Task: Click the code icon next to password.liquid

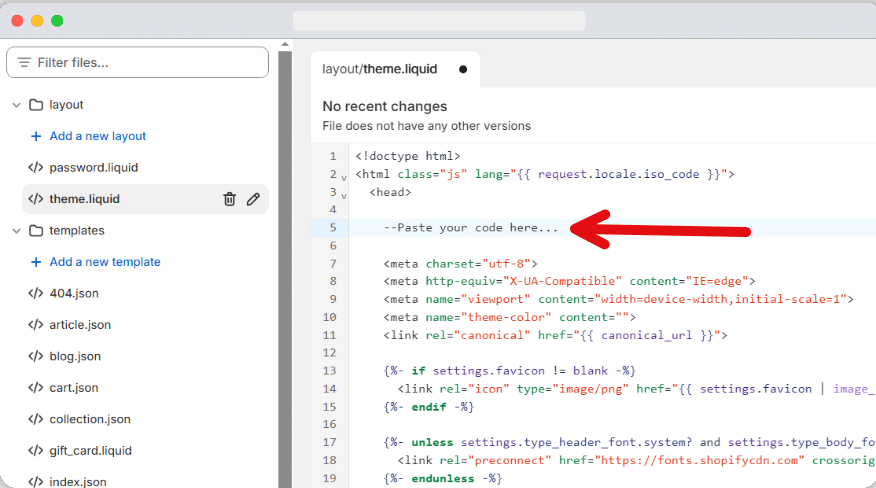Action: [36, 168]
